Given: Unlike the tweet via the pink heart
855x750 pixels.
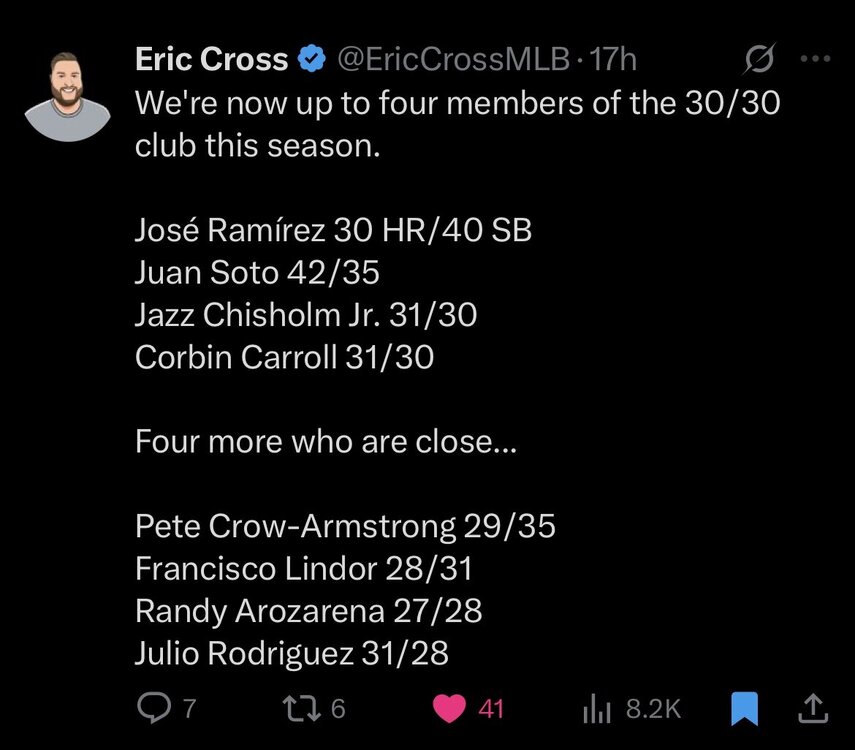Looking at the screenshot, I should click(451, 709).
